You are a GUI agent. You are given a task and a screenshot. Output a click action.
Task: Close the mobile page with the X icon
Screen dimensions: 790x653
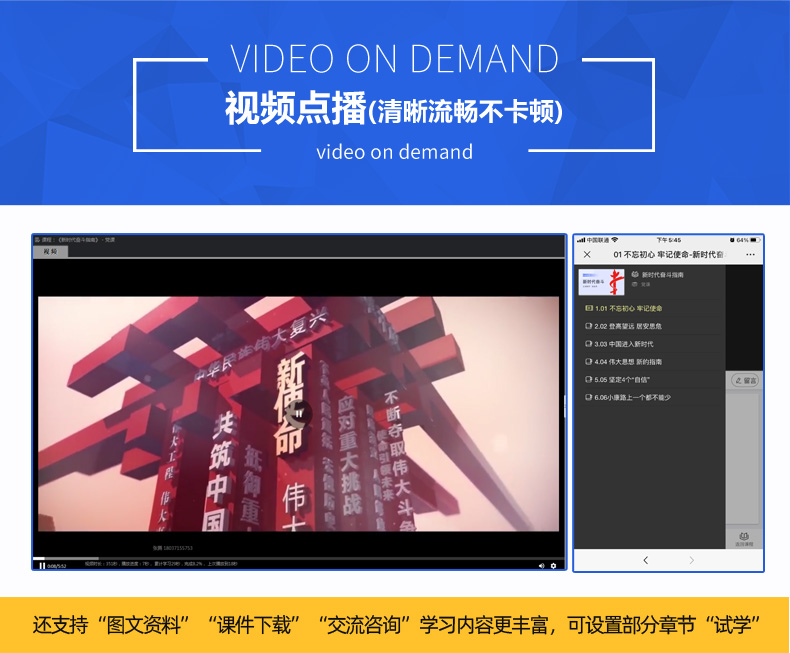click(587, 254)
